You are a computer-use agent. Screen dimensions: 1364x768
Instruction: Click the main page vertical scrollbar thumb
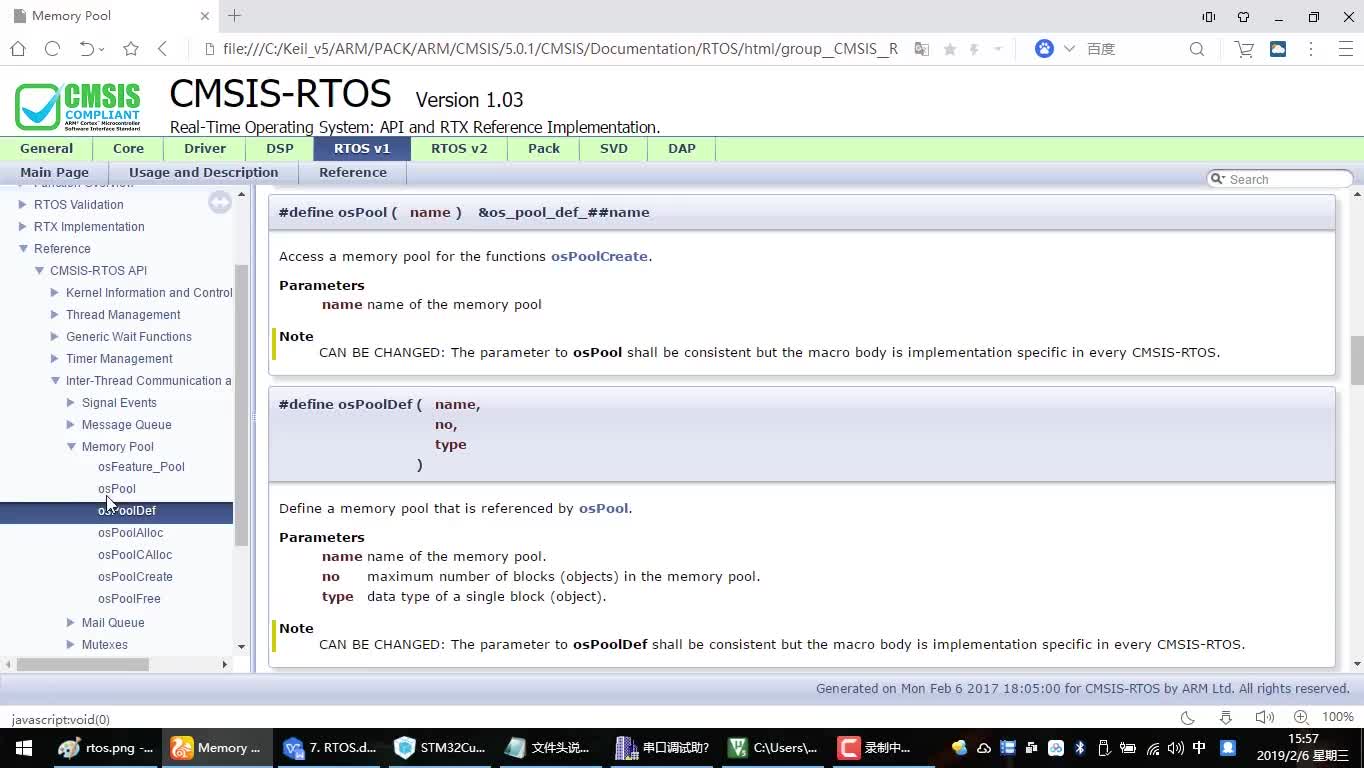[1357, 360]
